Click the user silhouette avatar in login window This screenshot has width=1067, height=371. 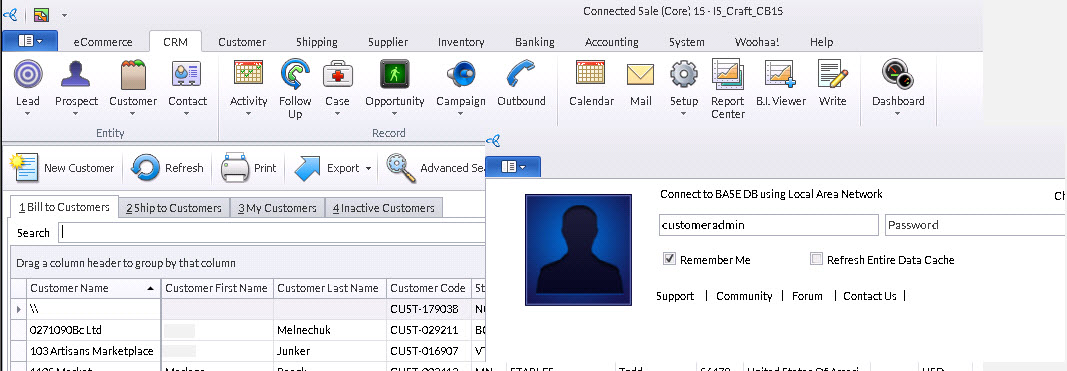point(578,250)
